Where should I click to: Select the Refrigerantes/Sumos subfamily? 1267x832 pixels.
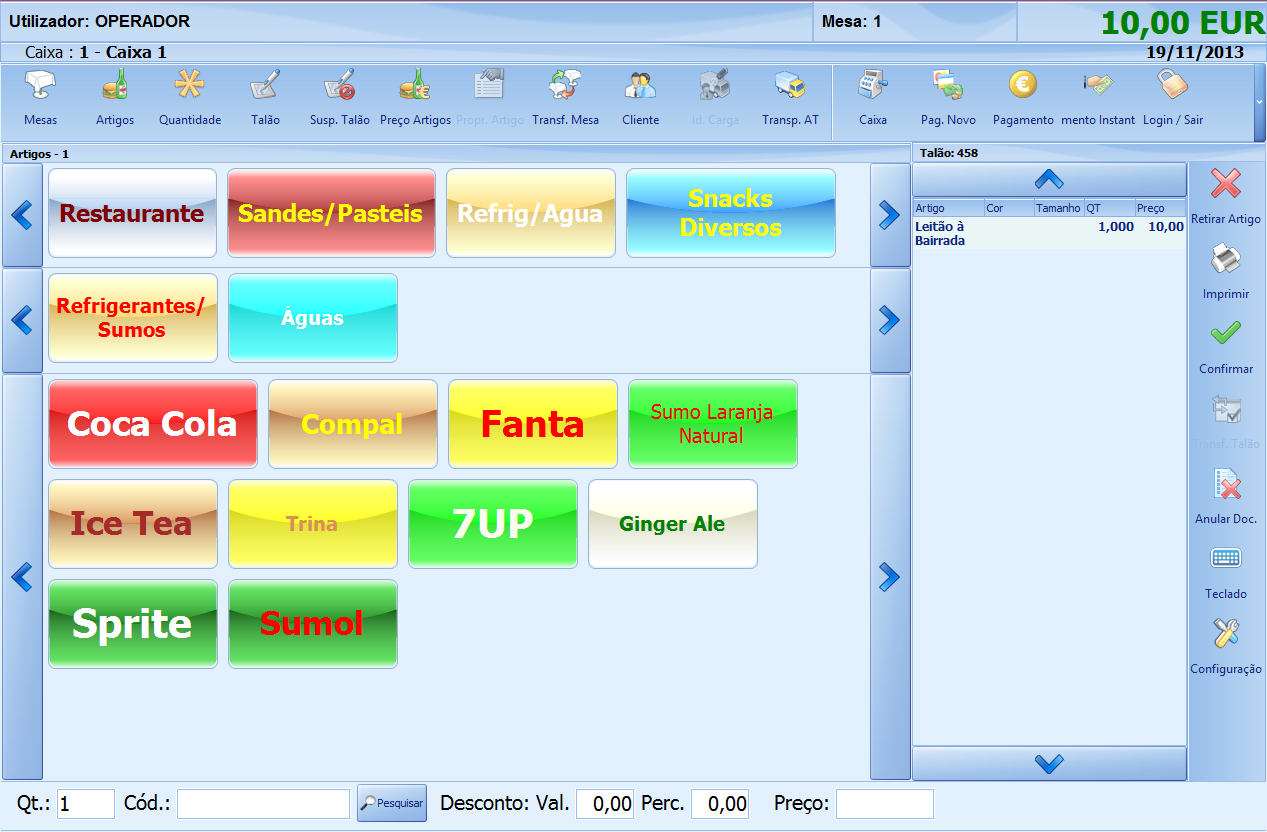pos(132,318)
